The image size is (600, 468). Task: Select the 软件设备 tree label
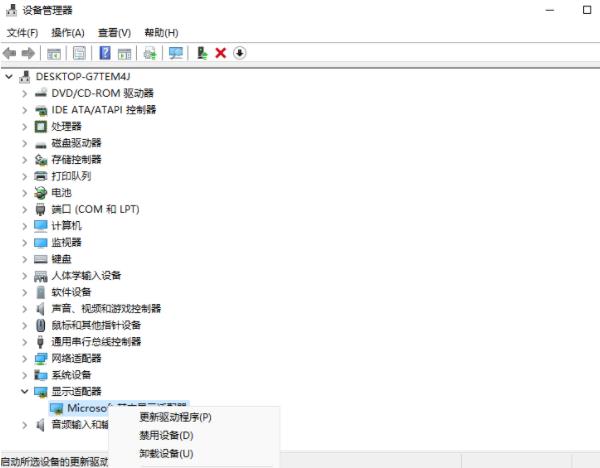[x=71, y=292]
